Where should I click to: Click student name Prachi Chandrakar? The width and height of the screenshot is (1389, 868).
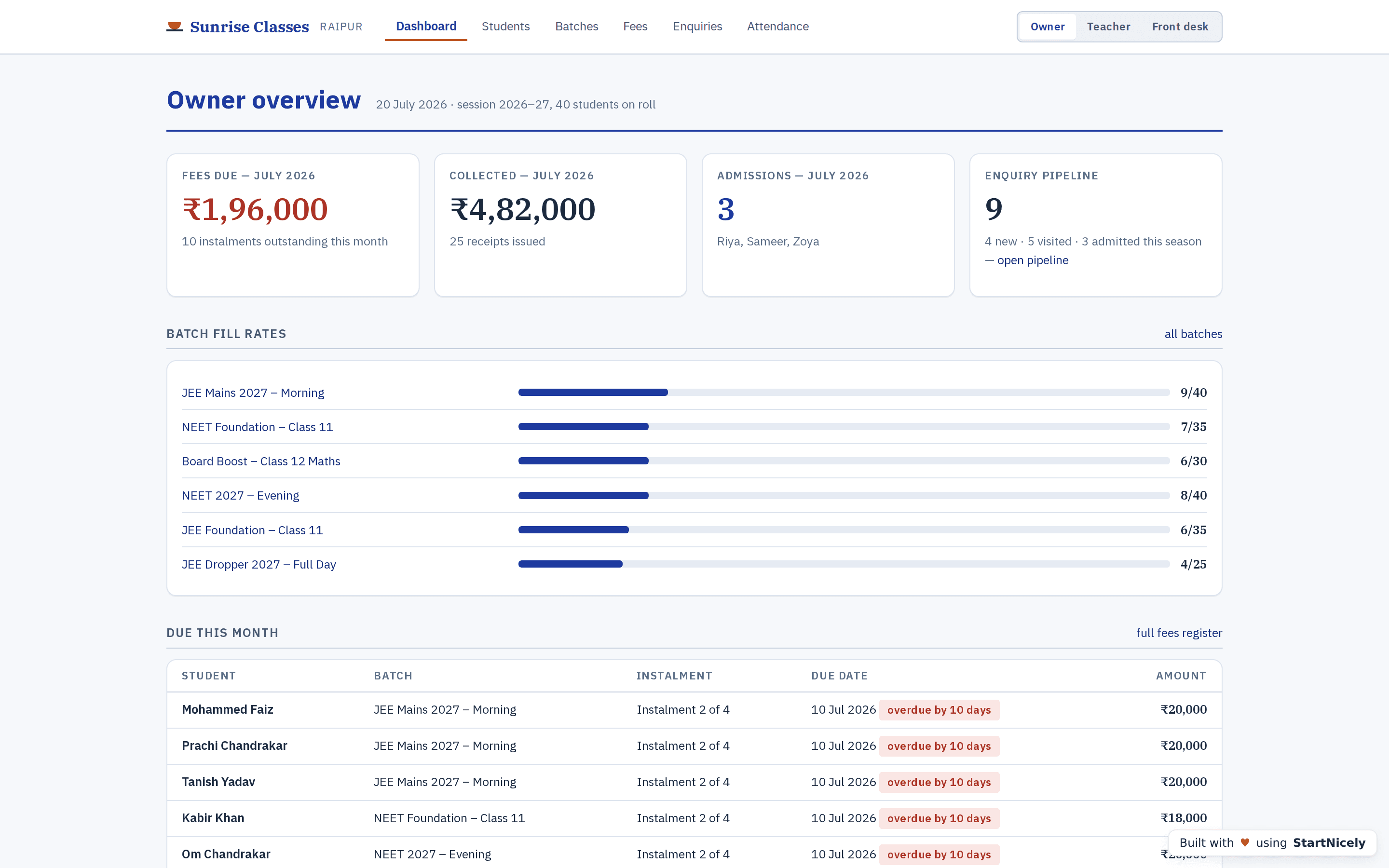[234, 746]
